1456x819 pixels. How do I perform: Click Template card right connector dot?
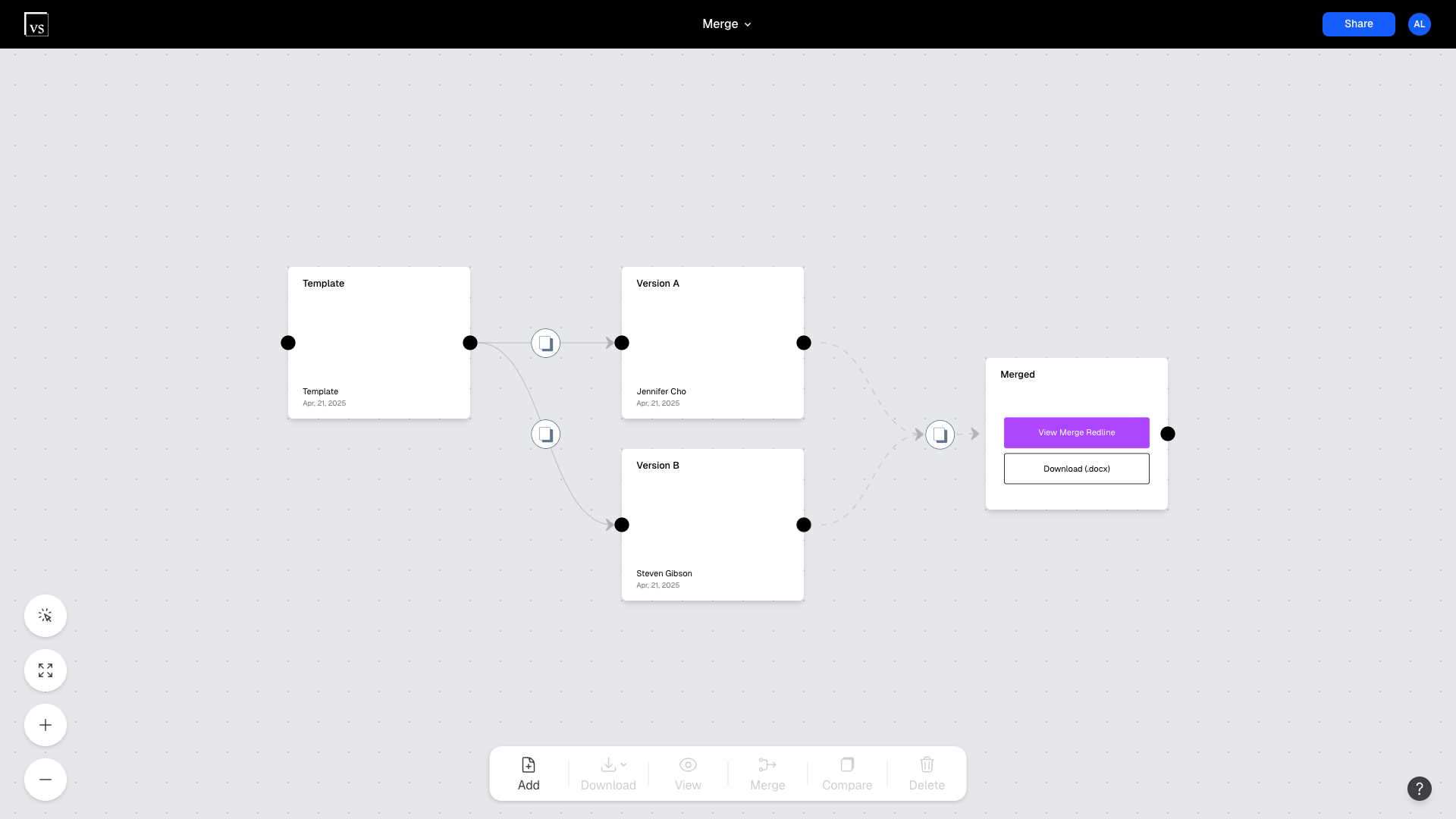point(470,343)
